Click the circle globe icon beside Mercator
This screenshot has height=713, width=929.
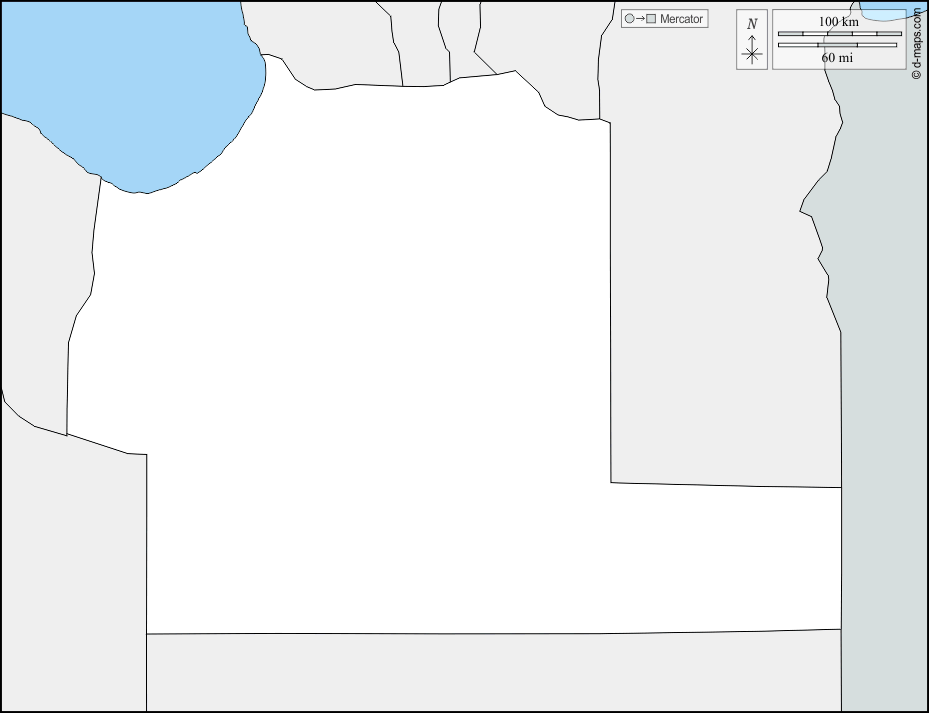point(629,19)
